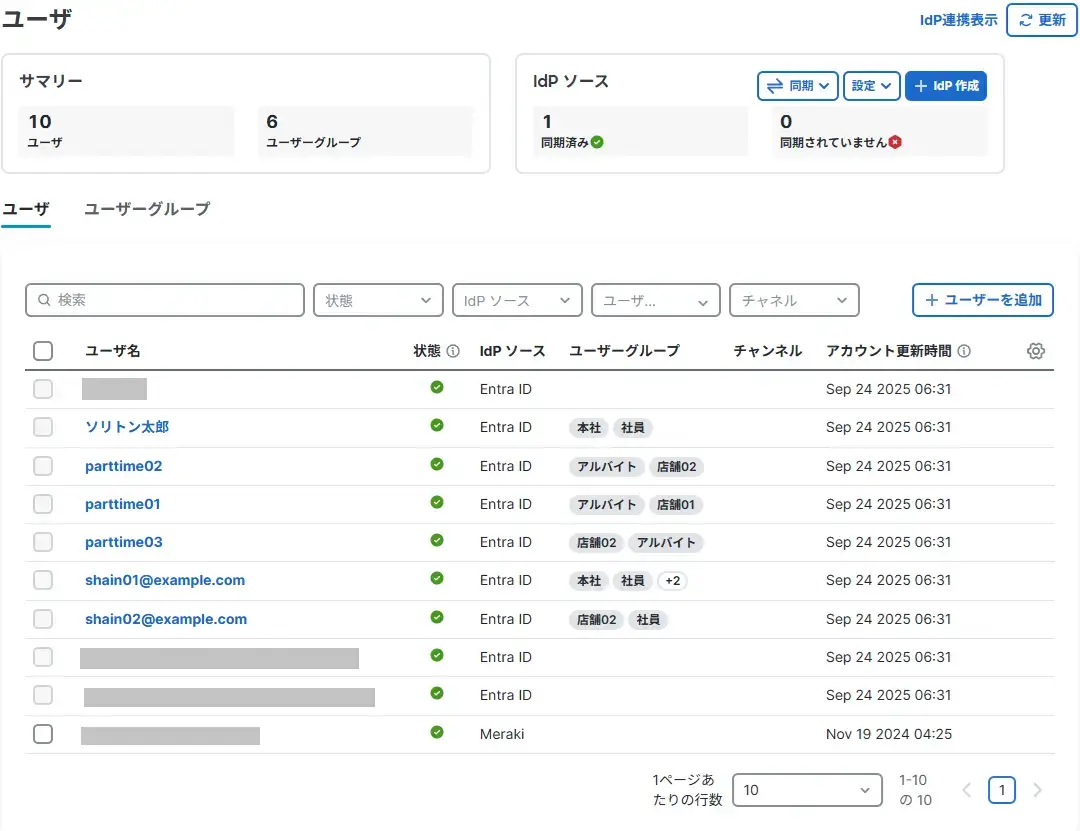Click the red not-synced icon under IdP ソース
The image size is (1080, 831).
pos(895,142)
